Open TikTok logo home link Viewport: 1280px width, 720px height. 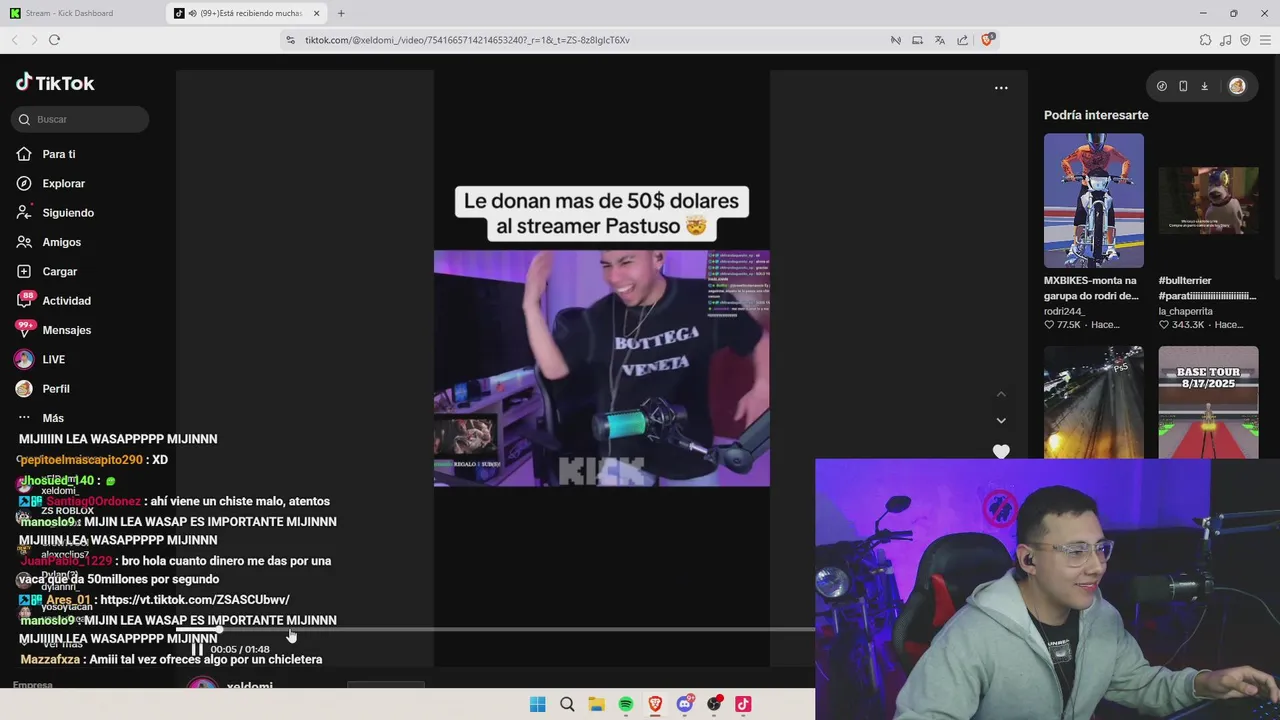55,83
